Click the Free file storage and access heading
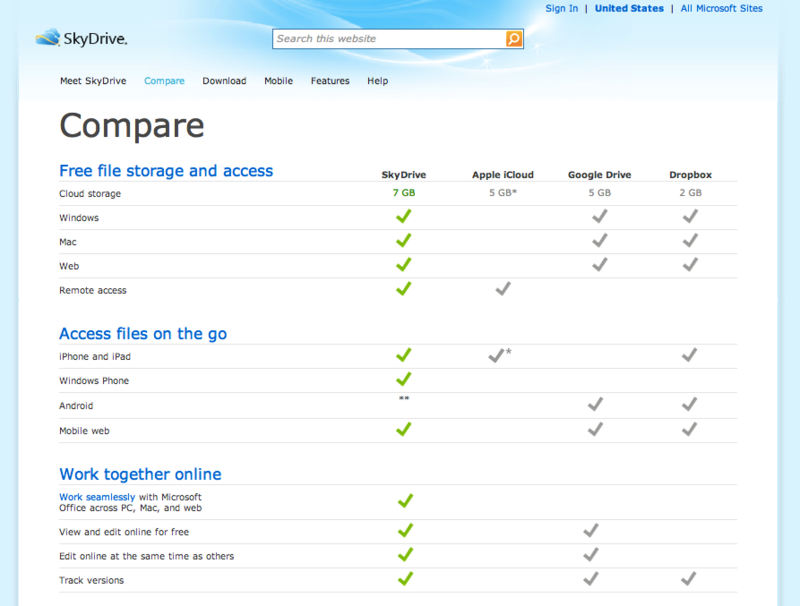The height and width of the screenshot is (606, 800). point(166,170)
